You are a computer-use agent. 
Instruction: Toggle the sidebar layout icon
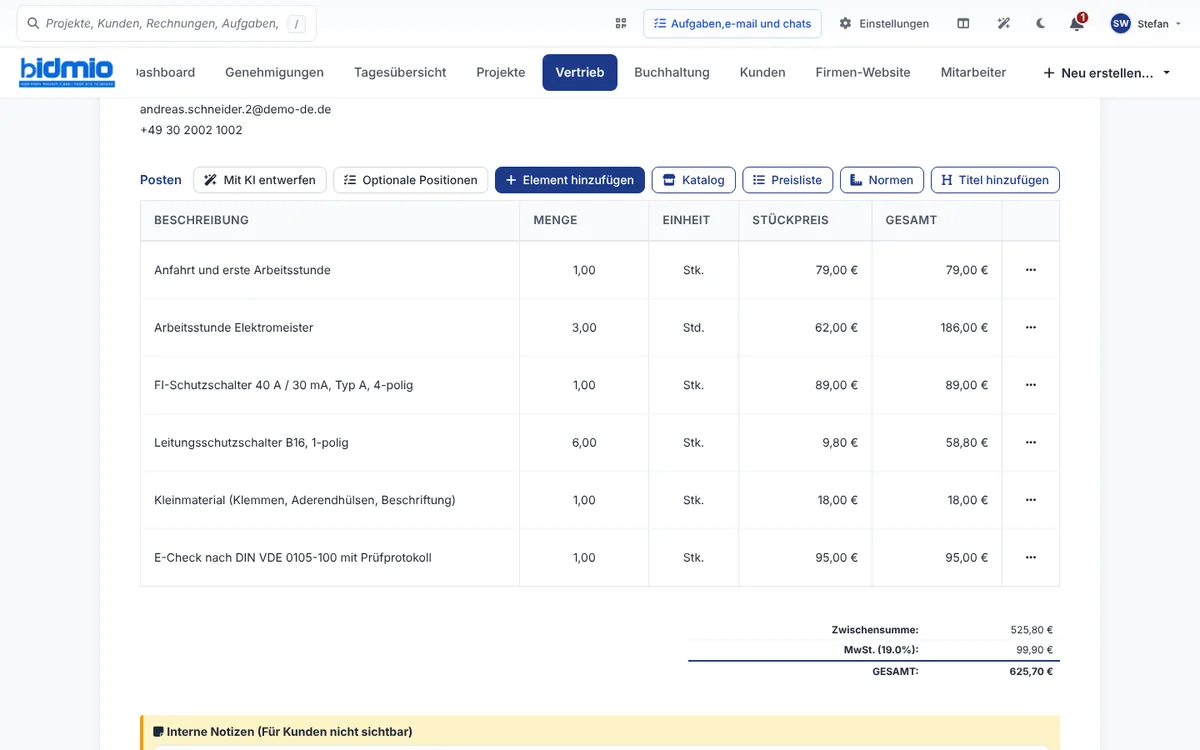tap(963, 23)
